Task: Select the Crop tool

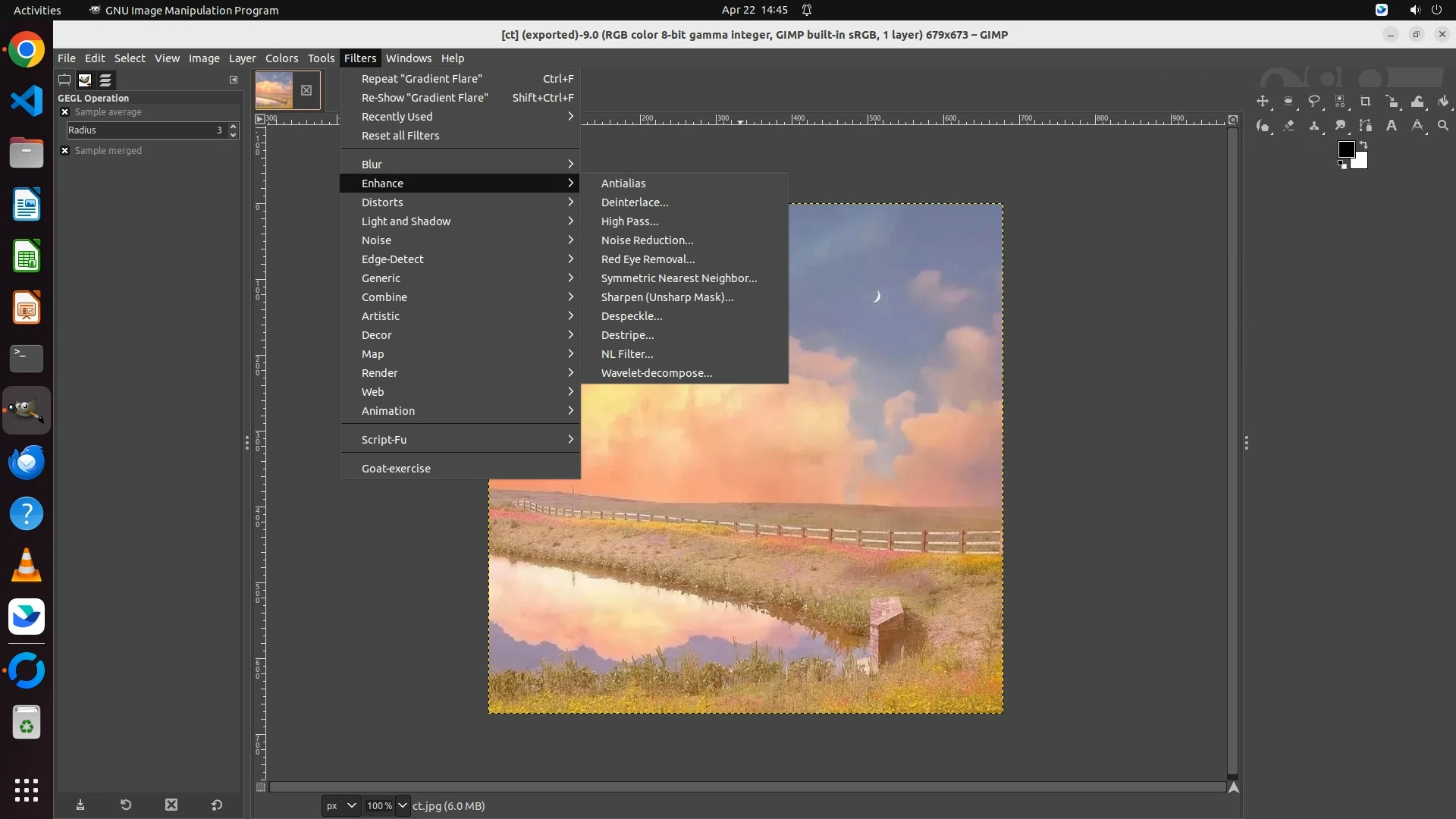Action: [x=1366, y=102]
